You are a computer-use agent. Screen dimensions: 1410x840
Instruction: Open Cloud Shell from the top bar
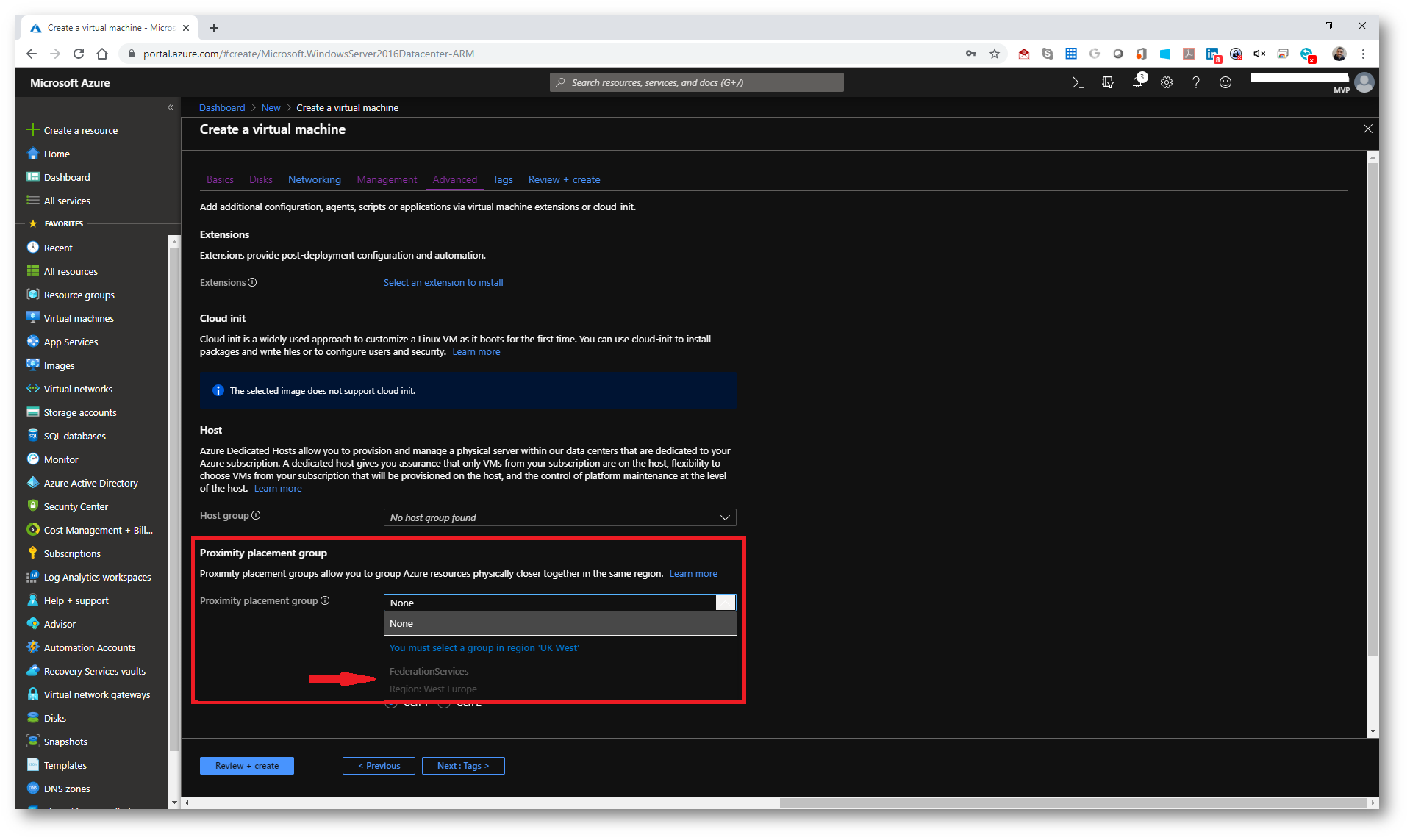click(x=1078, y=82)
